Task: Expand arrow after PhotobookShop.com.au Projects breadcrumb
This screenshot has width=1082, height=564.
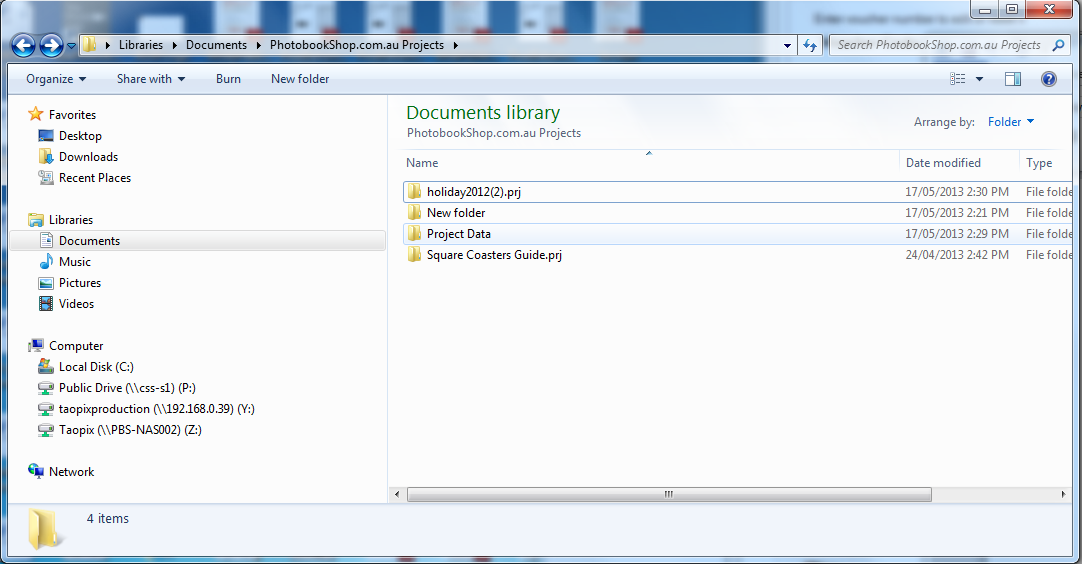Action: click(x=455, y=45)
